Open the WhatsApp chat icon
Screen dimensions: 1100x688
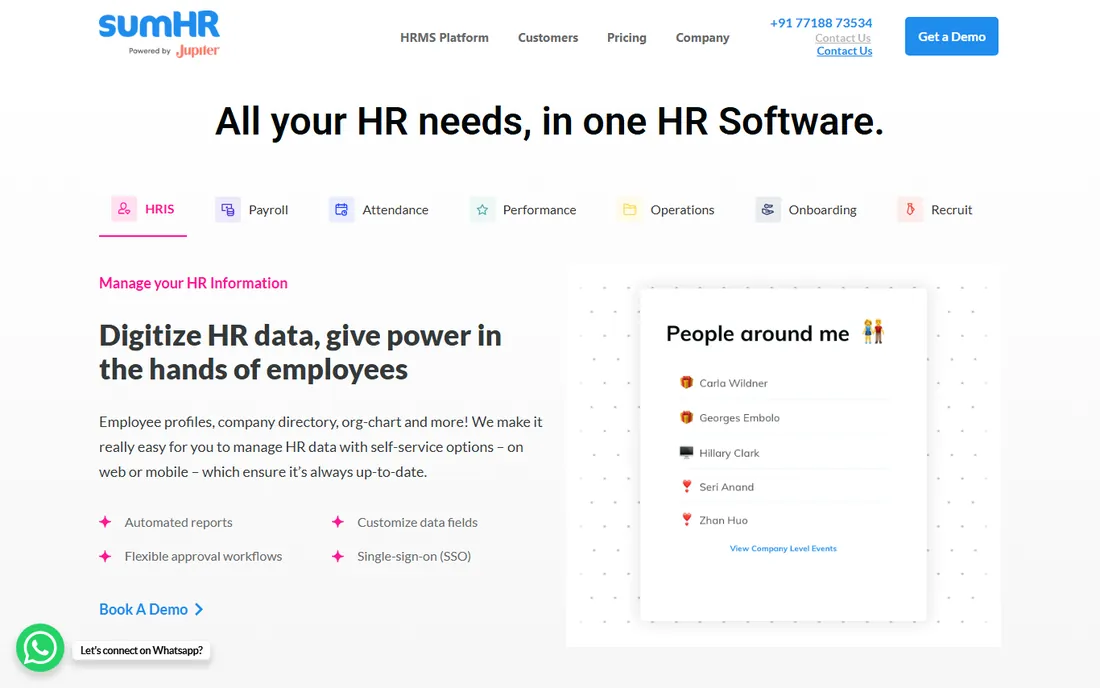pos(40,647)
